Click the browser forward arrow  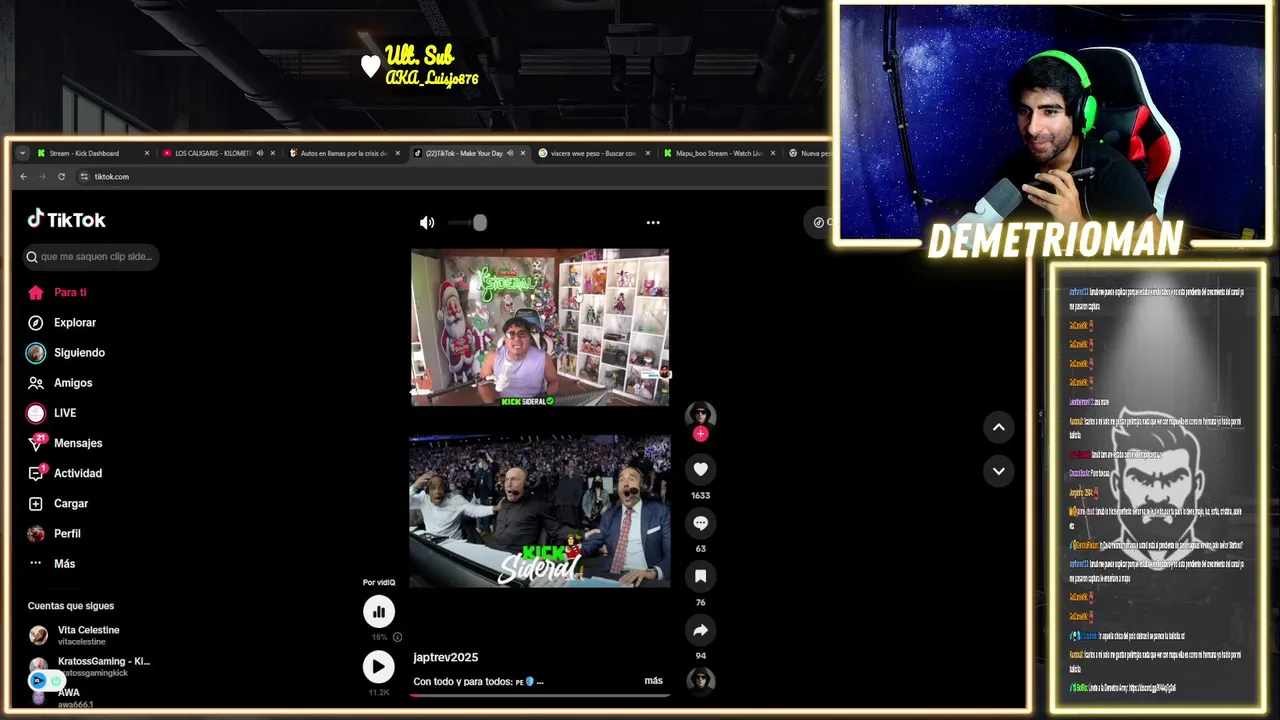click(x=42, y=176)
